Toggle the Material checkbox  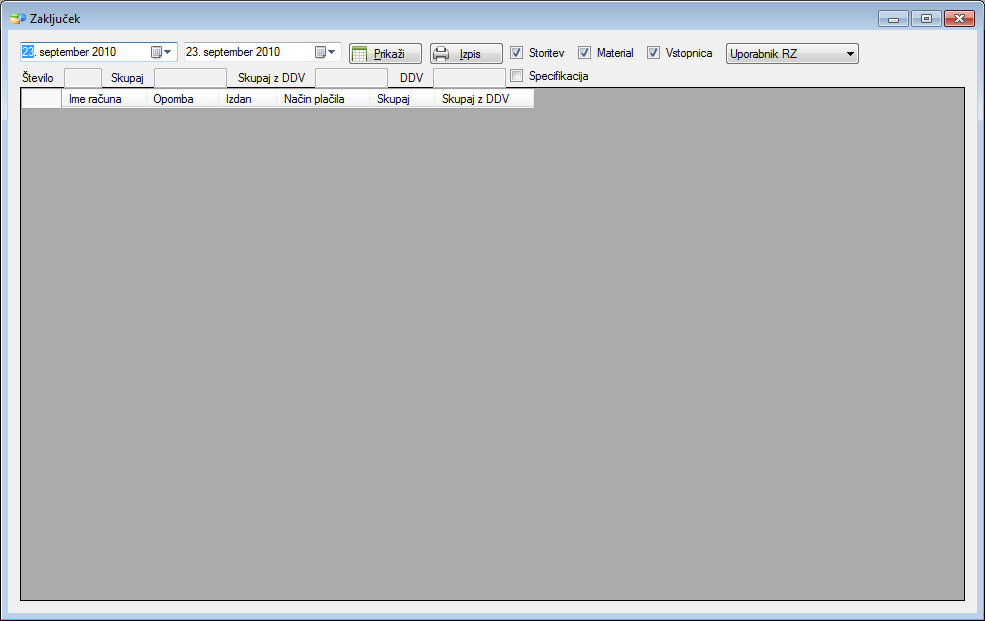[585, 53]
